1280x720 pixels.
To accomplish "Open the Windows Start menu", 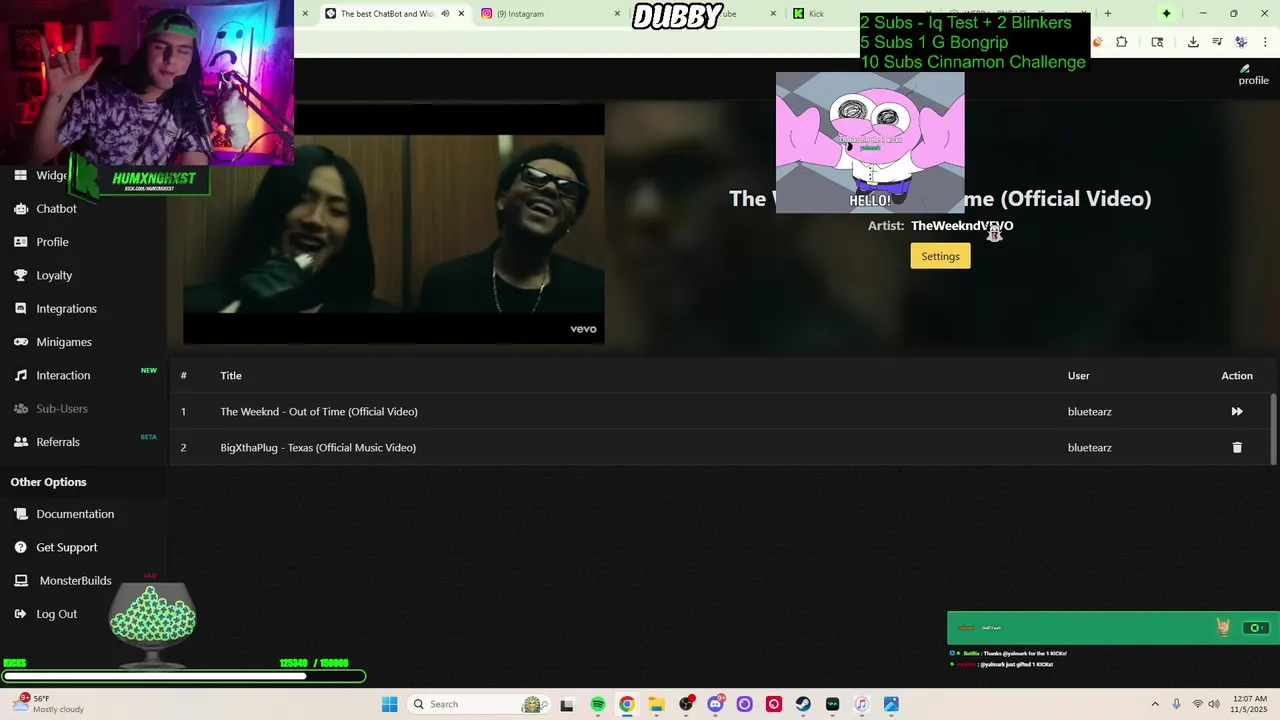I will [x=389, y=704].
